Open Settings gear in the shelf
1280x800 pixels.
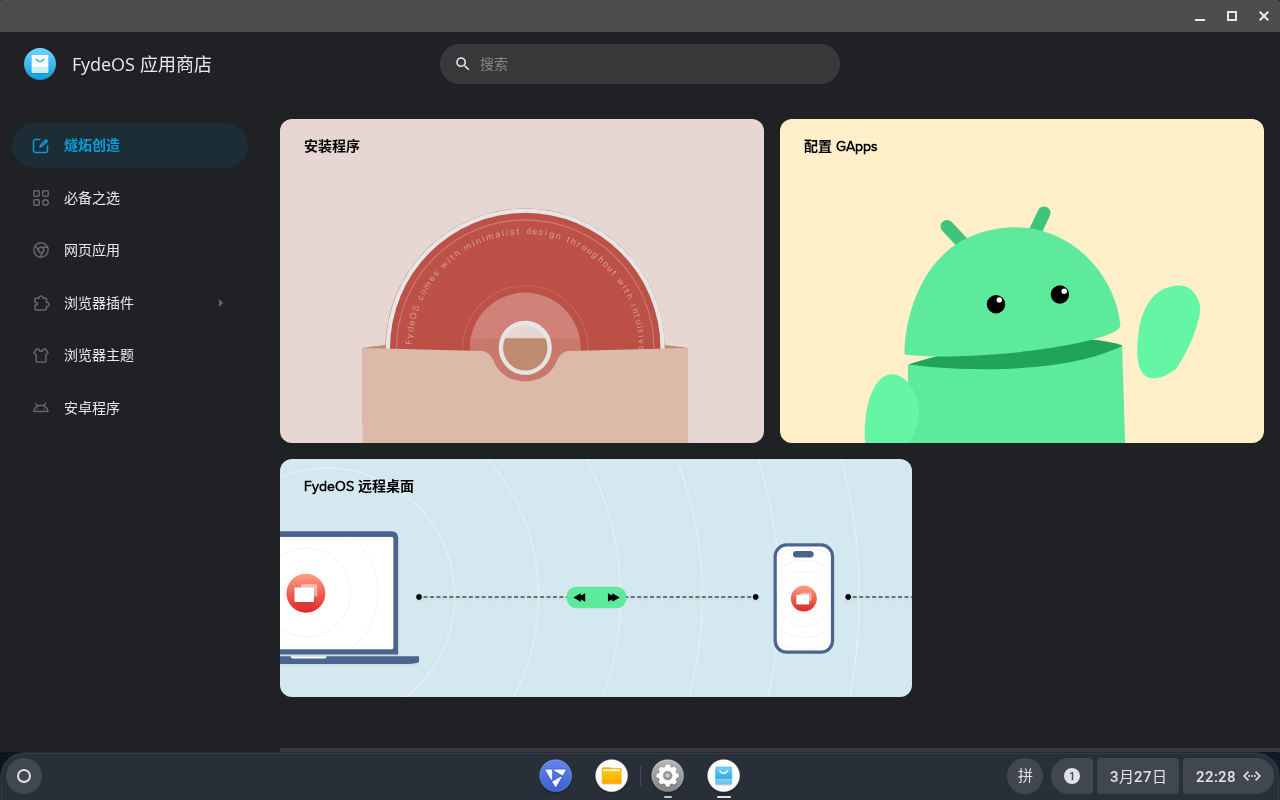[667, 775]
